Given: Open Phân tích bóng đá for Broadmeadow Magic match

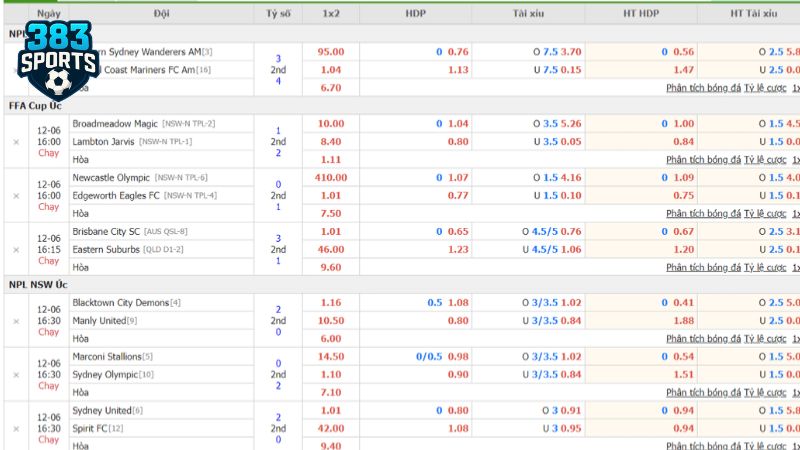Looking at the screenshot, I should coord(703,159).
